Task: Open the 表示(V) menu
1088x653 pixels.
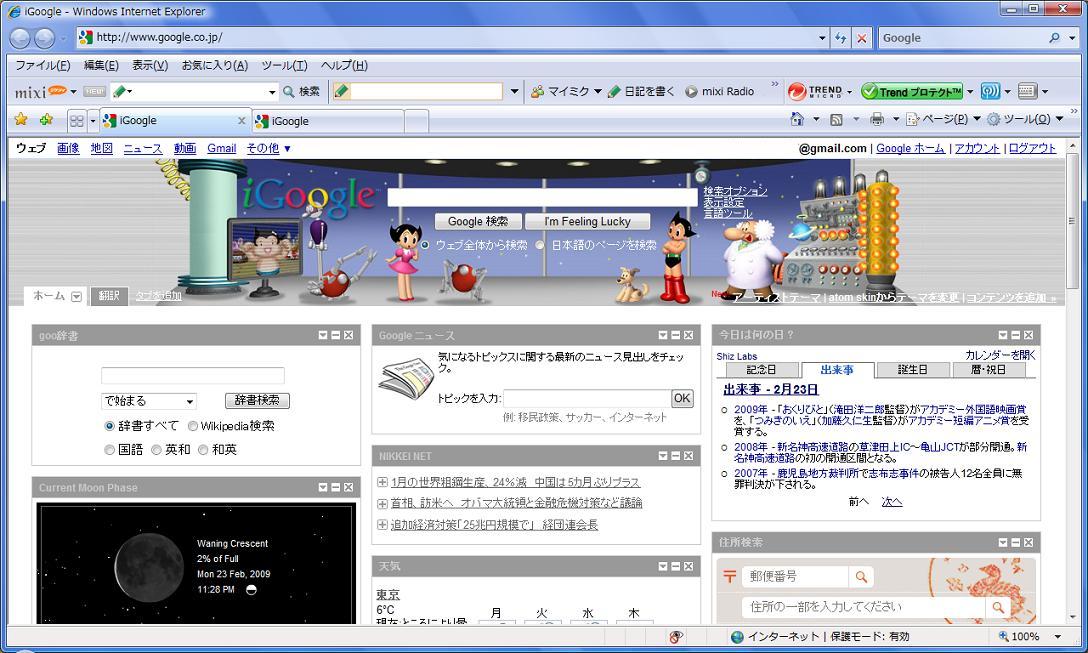Action: [x=150, y=65]
